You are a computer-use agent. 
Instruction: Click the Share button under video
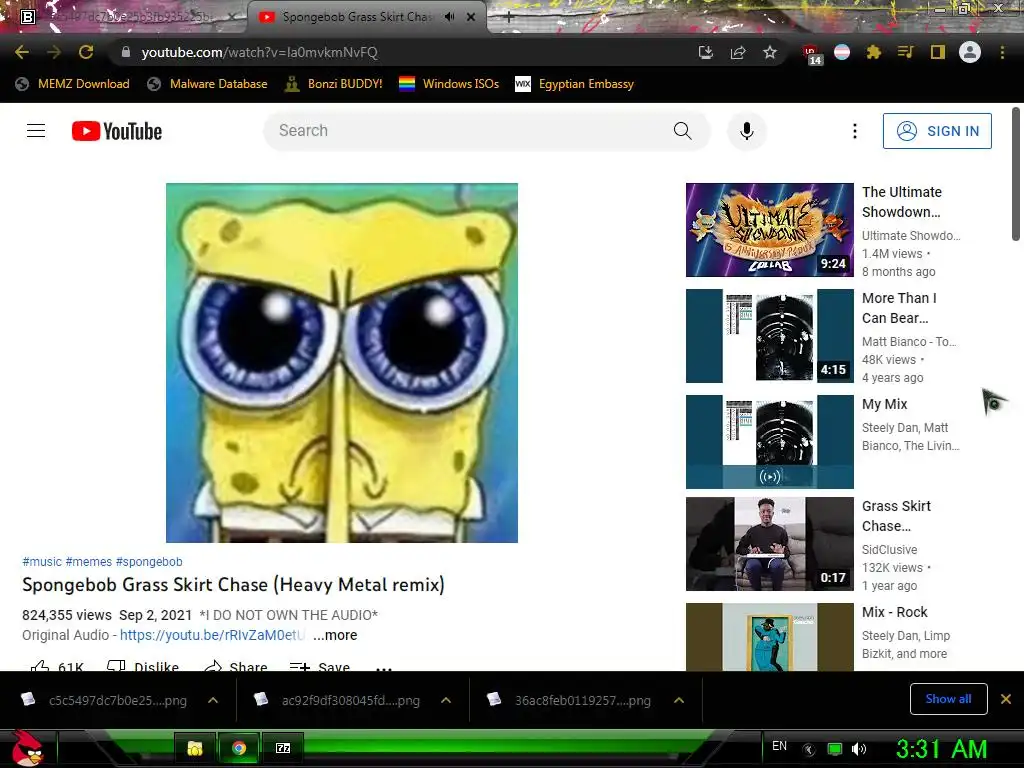coord(236,666)
